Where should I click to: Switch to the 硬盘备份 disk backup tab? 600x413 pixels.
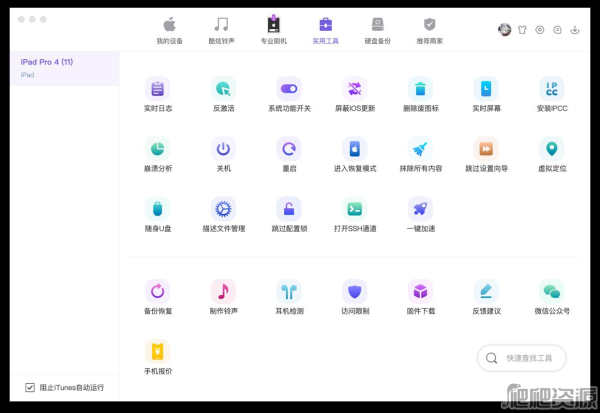(378, 31)
